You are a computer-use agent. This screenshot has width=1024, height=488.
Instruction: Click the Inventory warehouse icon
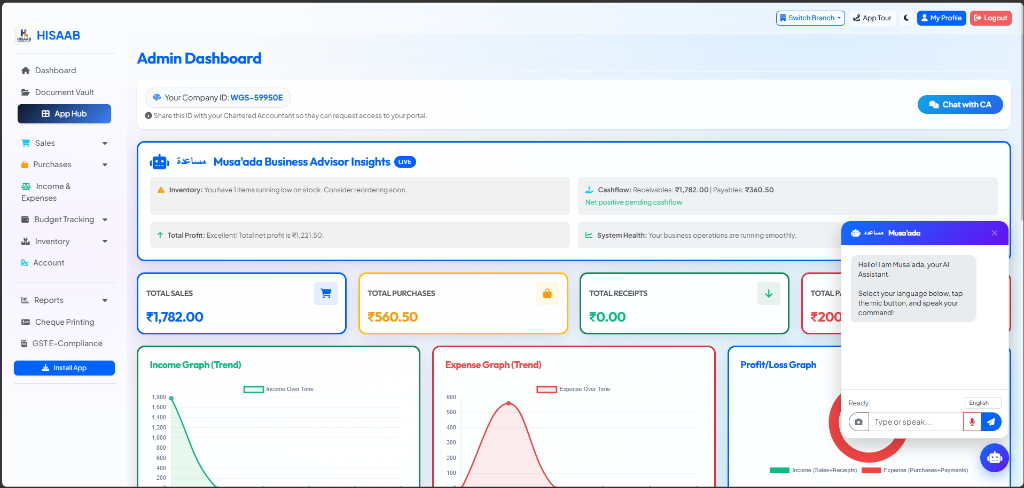[x=25, y=242]
